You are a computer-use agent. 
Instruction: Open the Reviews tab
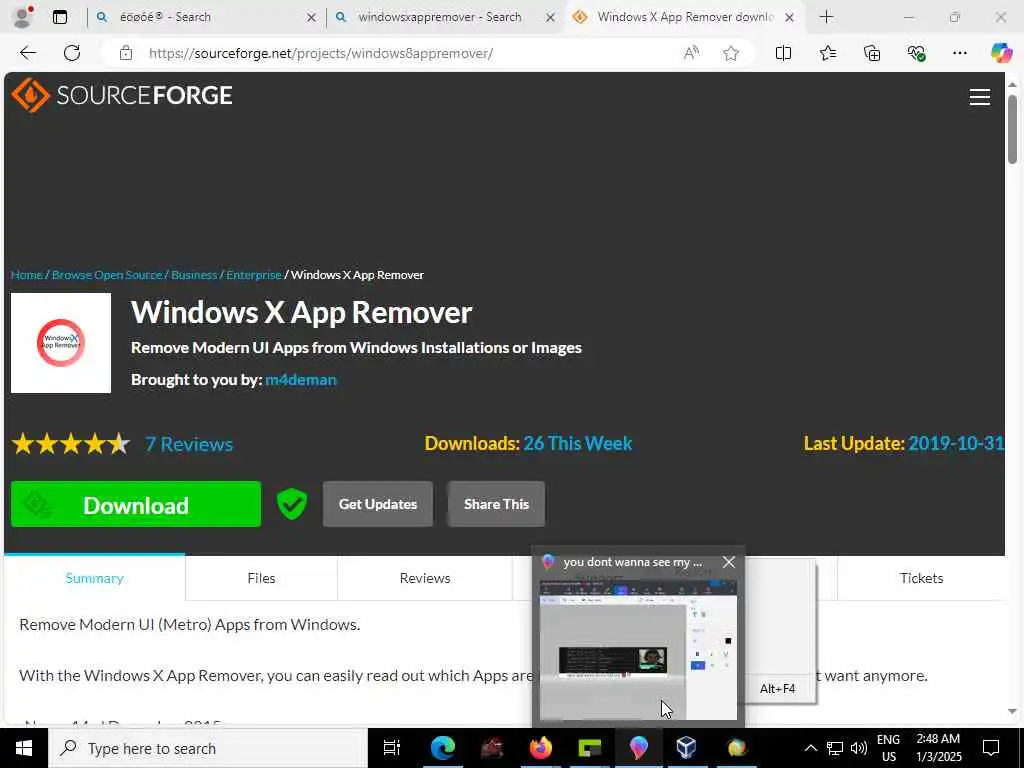tap(424, 578)
